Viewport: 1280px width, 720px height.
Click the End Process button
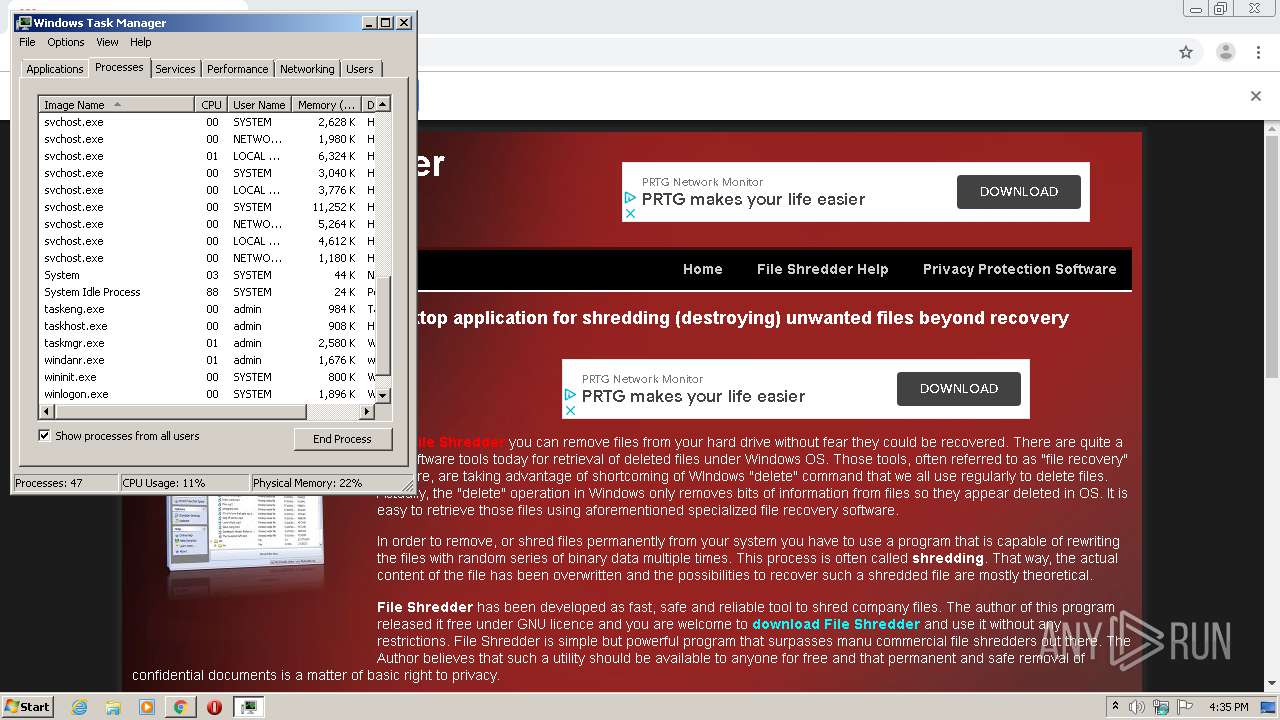click(x=342, y=439)
